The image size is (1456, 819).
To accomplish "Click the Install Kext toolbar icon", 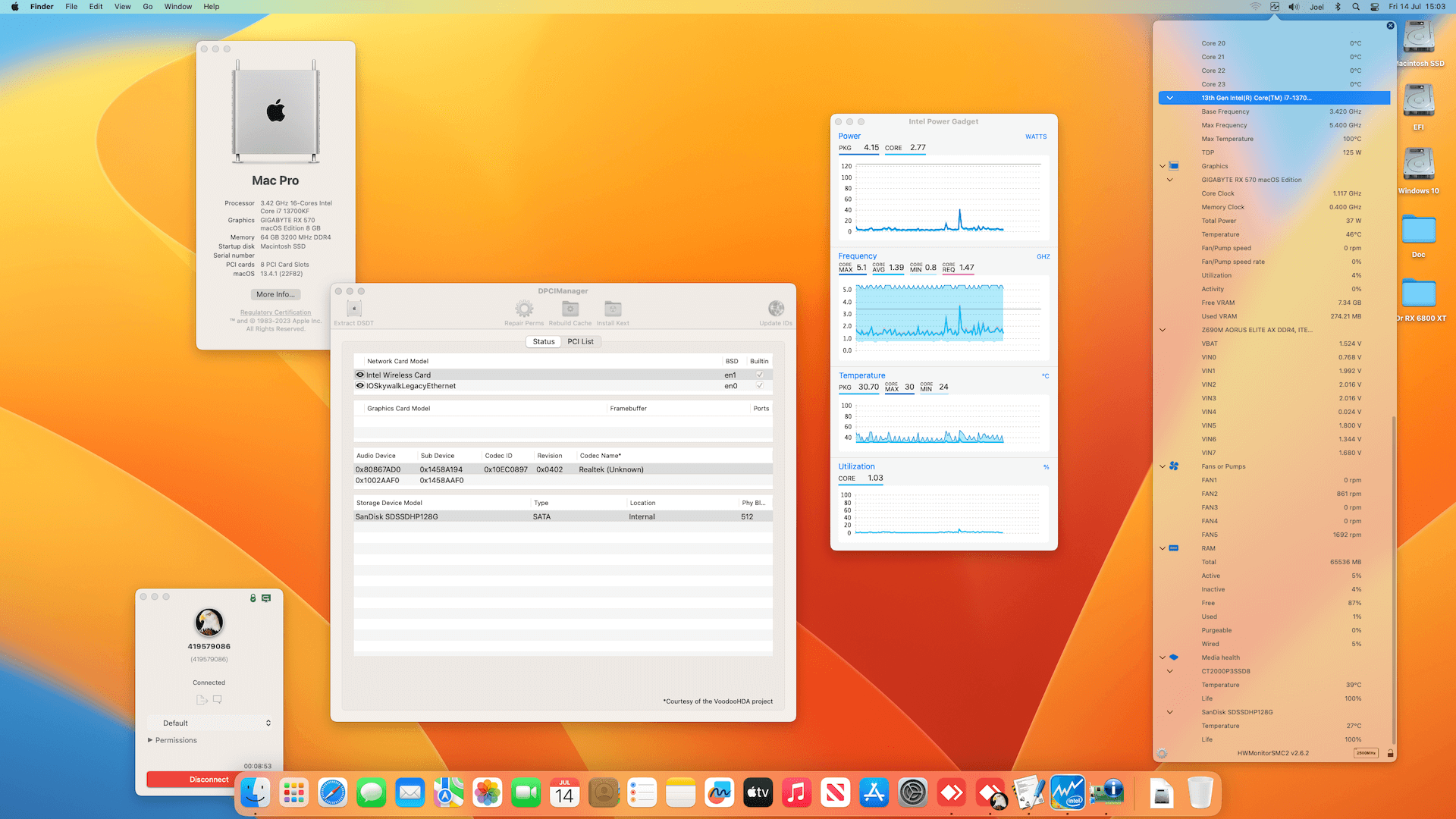I will (x=613, y=309).
